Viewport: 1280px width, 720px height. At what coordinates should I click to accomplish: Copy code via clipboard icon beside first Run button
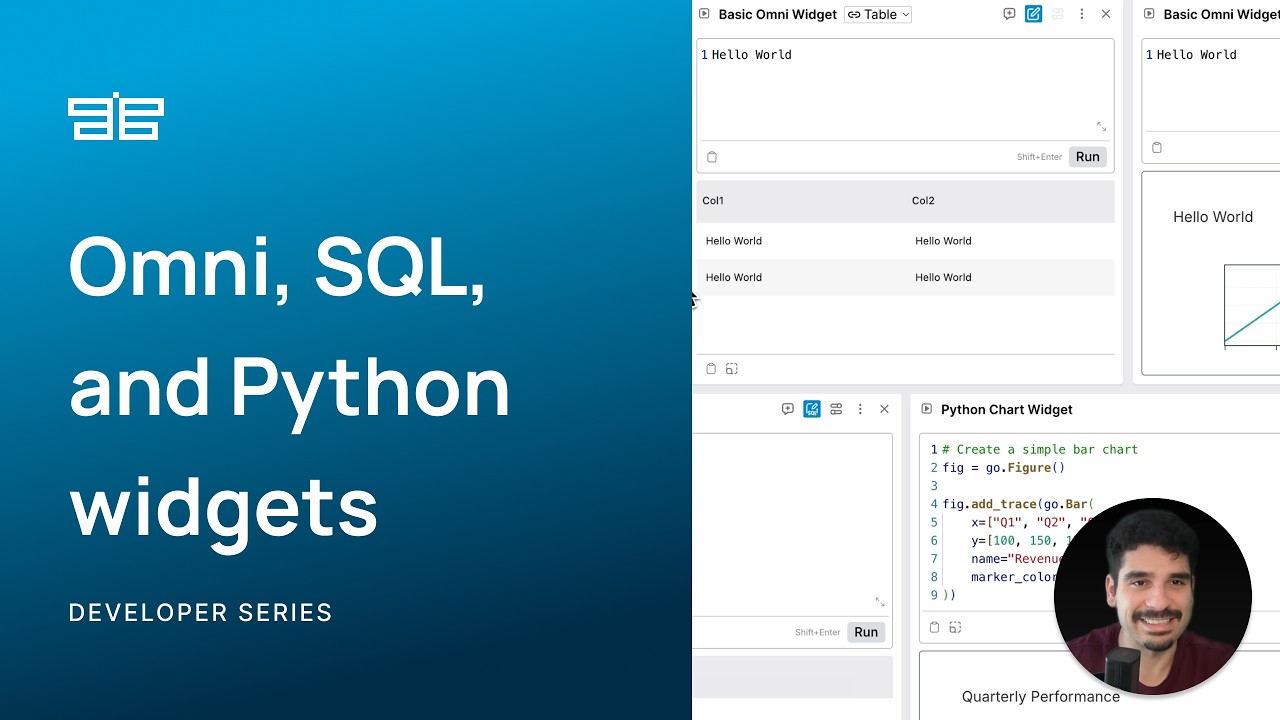pos(712,157)
